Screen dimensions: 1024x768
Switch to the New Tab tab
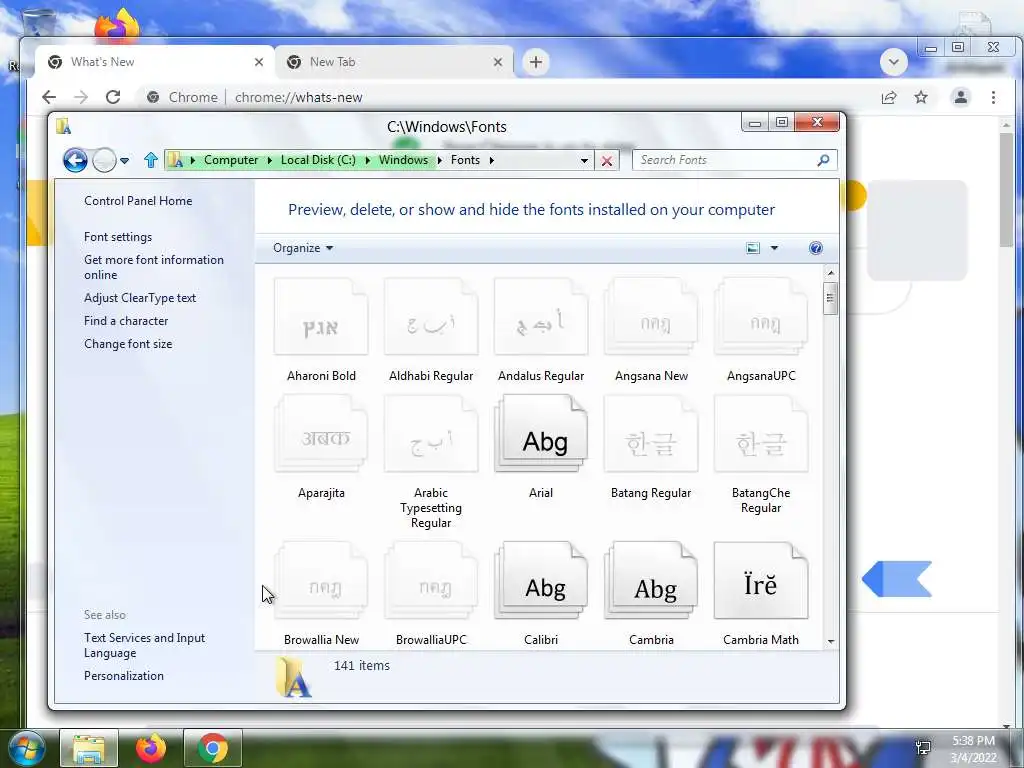coord(394,62)
